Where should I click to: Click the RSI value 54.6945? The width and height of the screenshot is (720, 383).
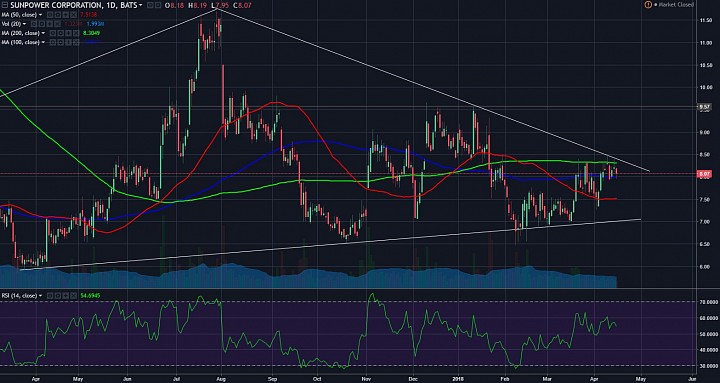[90, 295]
